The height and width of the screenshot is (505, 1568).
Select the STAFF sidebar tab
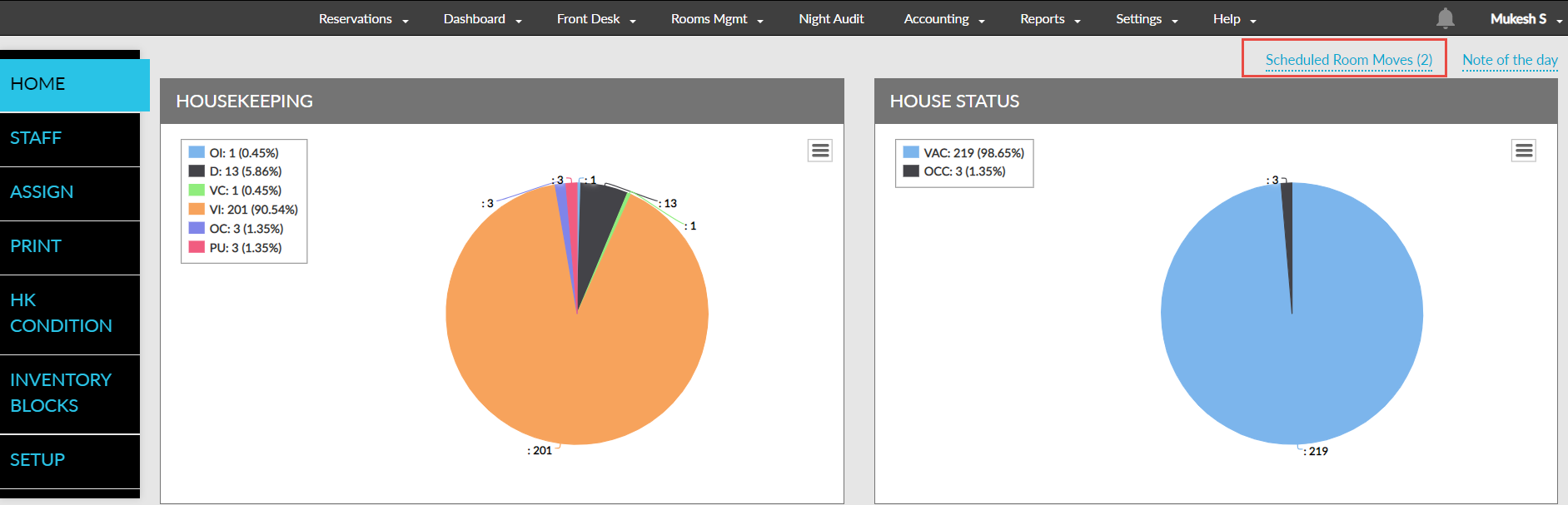coord(70,138)
